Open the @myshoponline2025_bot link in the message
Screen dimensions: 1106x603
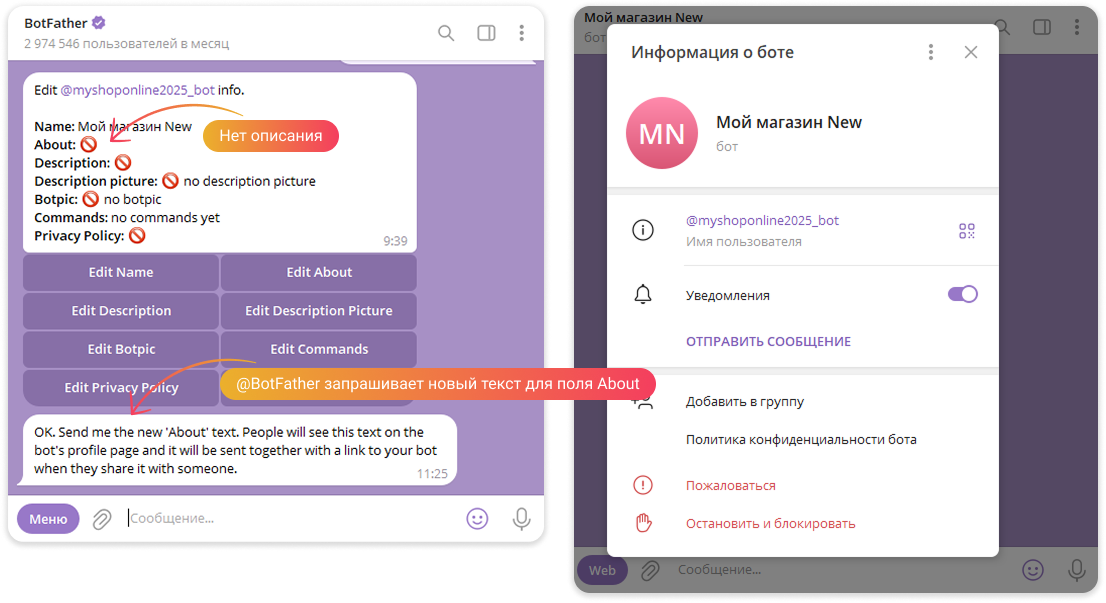click(x=138, y=90)
